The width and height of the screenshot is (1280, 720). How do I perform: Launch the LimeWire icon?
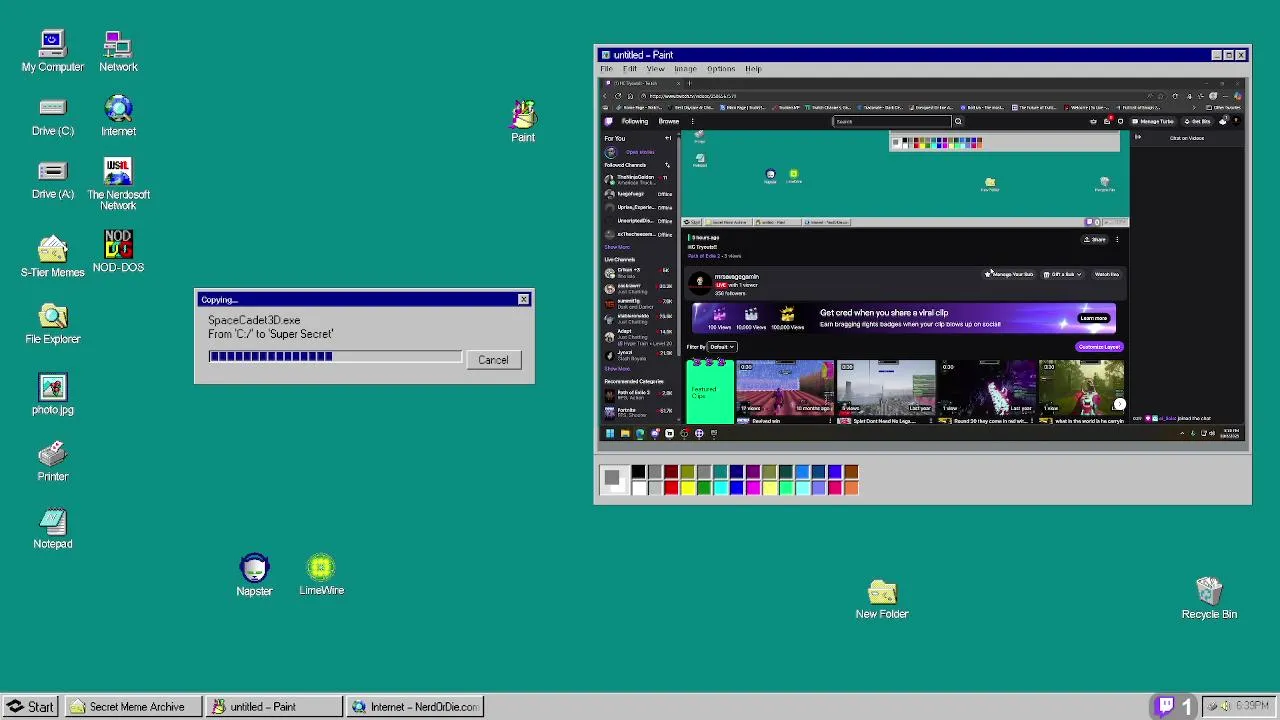point(321,575)
